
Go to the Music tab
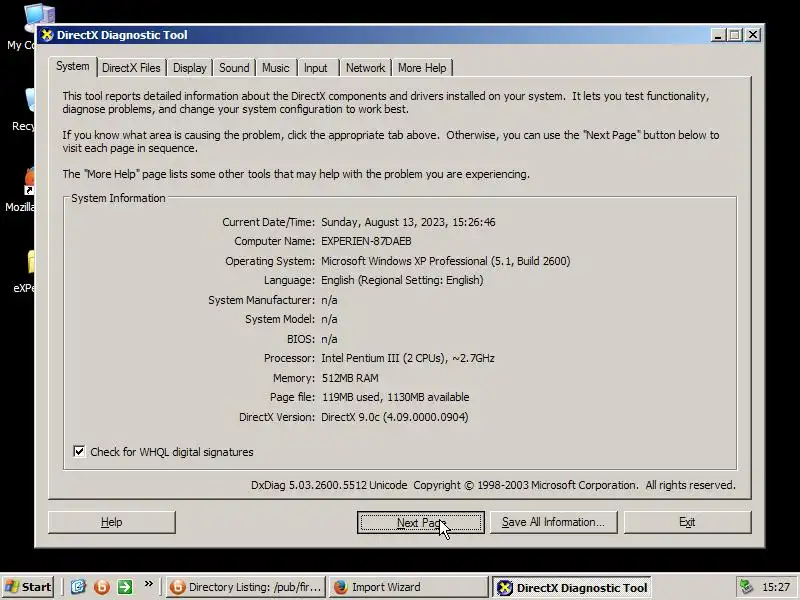276,68
